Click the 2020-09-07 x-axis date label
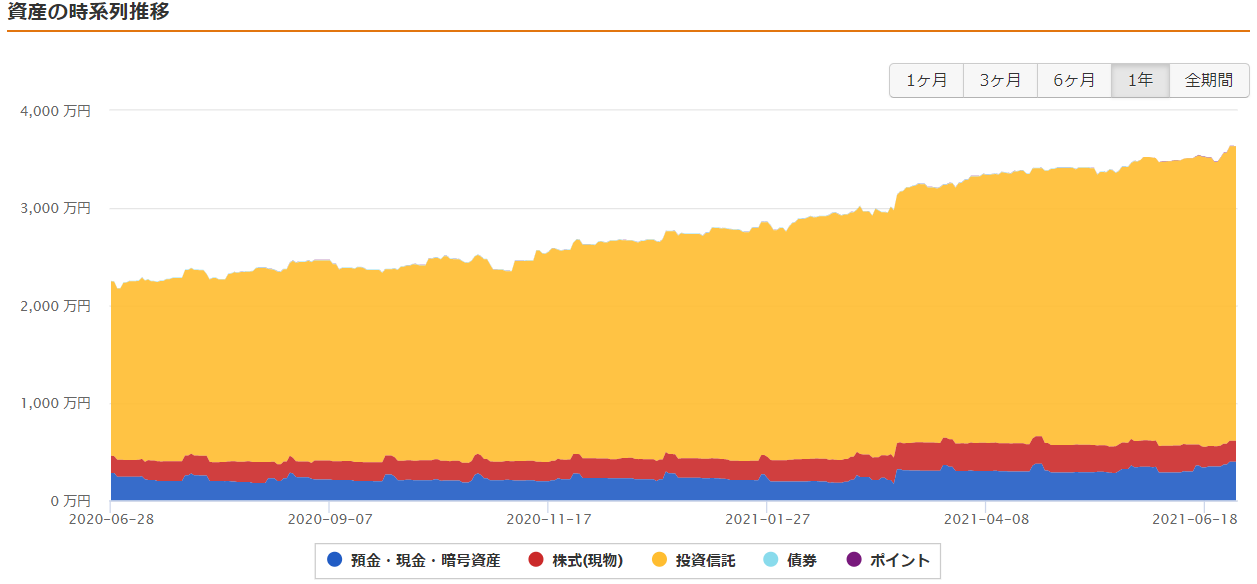The width and height of the screenshot is (1257, 584). (x=329, y=519)
